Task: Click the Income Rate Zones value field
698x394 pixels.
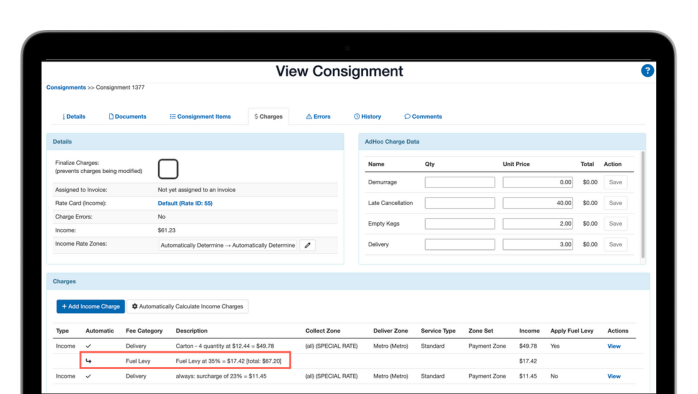Action: click(x=227, y=245)
